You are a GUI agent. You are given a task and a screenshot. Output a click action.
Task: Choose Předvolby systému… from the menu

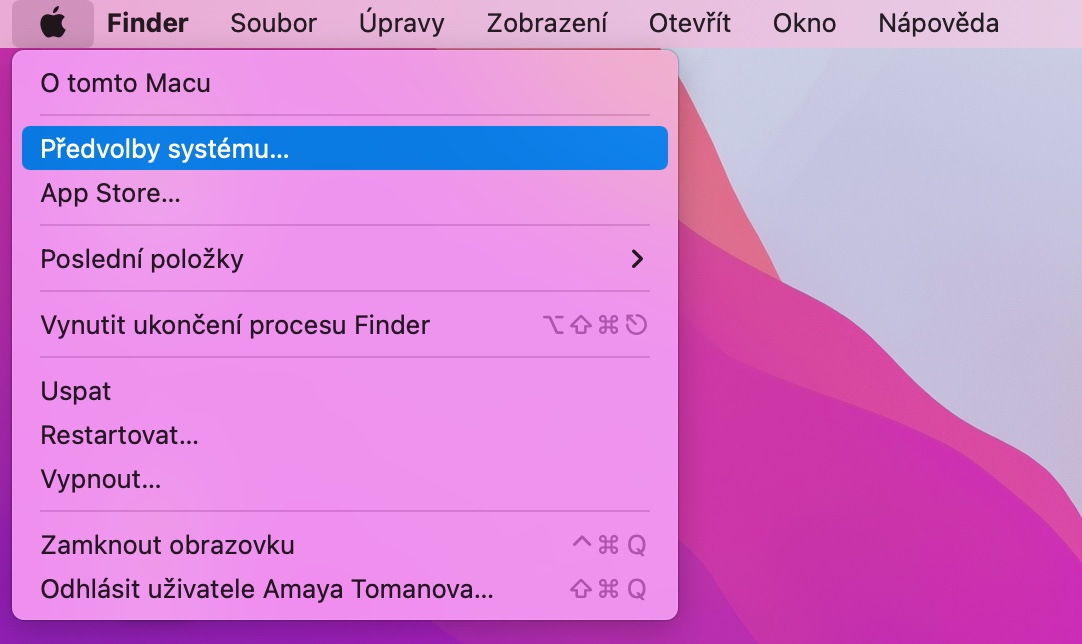pyautogui.click(x=164, y=149)
